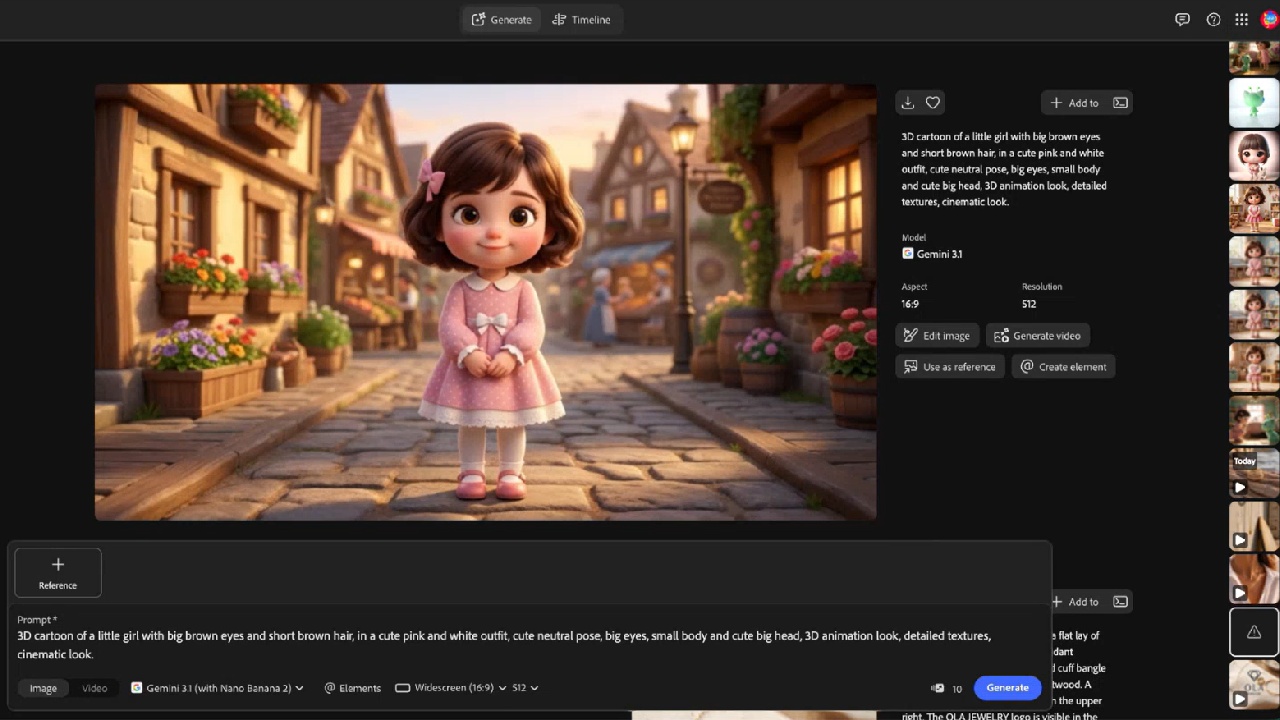Favorite the image with the heart icon

coord(933,102)
